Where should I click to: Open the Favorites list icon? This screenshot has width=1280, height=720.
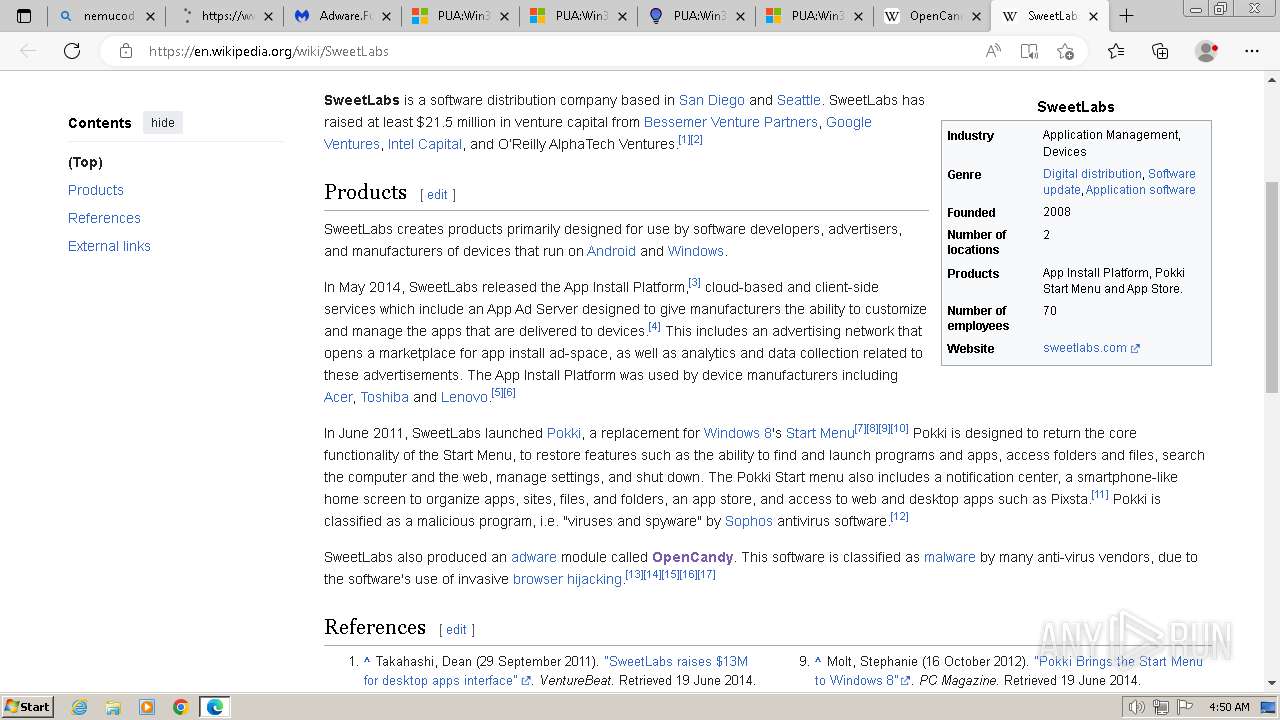(1116, 51)
